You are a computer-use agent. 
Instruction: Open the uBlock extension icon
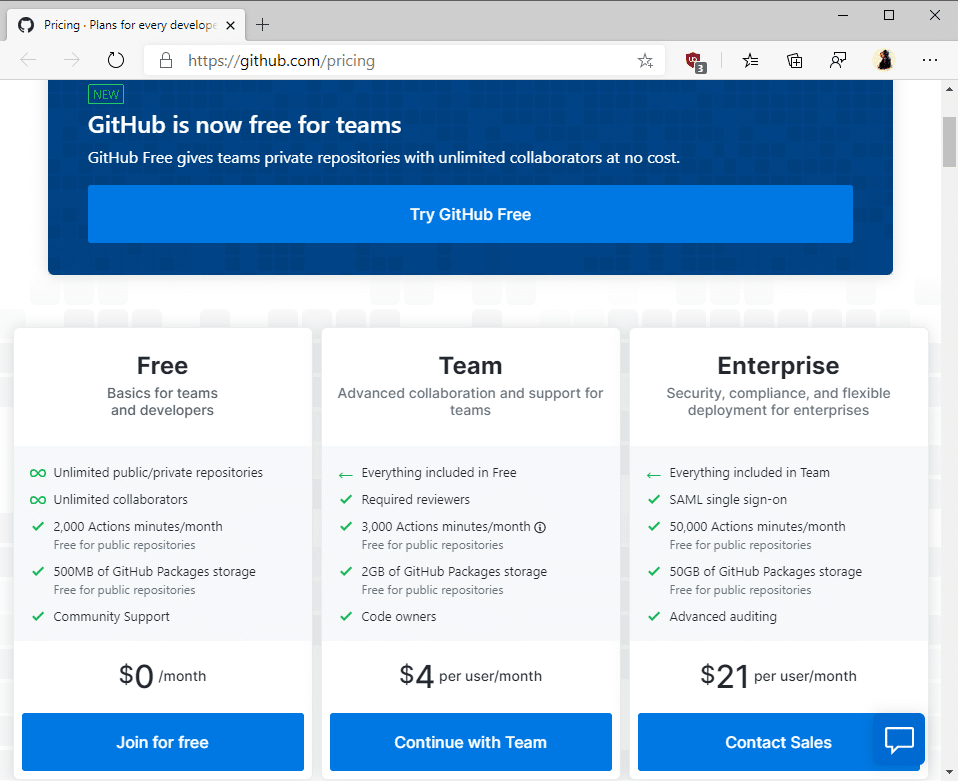pos(696,61)
